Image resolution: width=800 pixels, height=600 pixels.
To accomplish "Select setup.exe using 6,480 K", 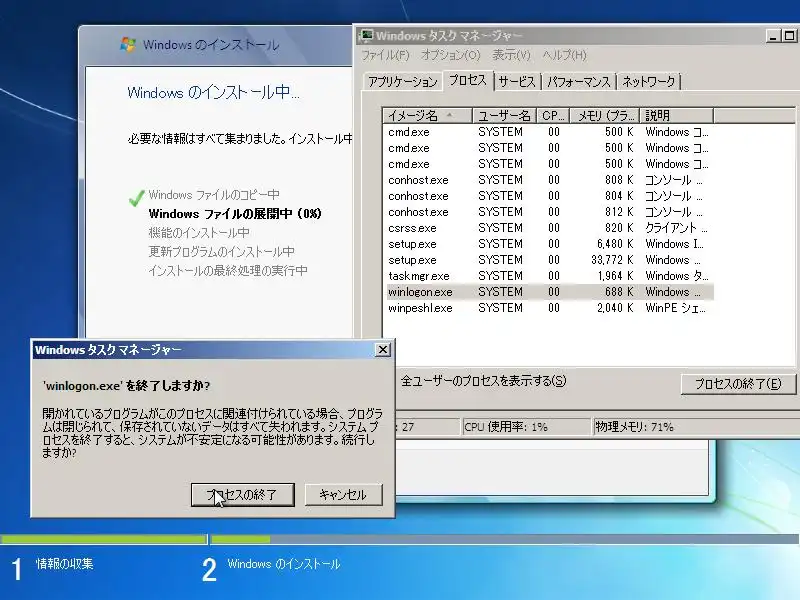I will point(548,244).
